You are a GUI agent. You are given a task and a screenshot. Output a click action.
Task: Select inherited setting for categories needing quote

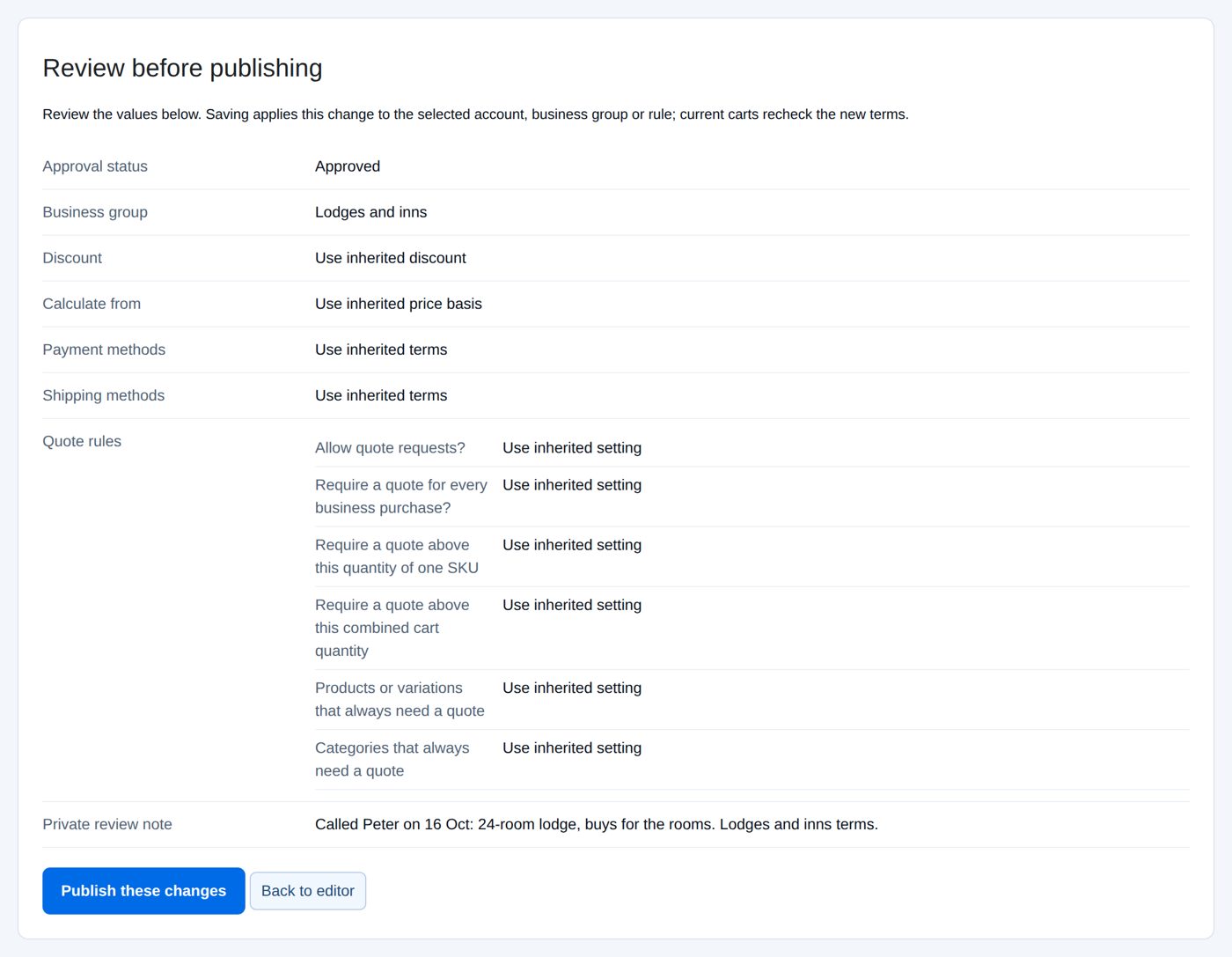tap(572, 747)
